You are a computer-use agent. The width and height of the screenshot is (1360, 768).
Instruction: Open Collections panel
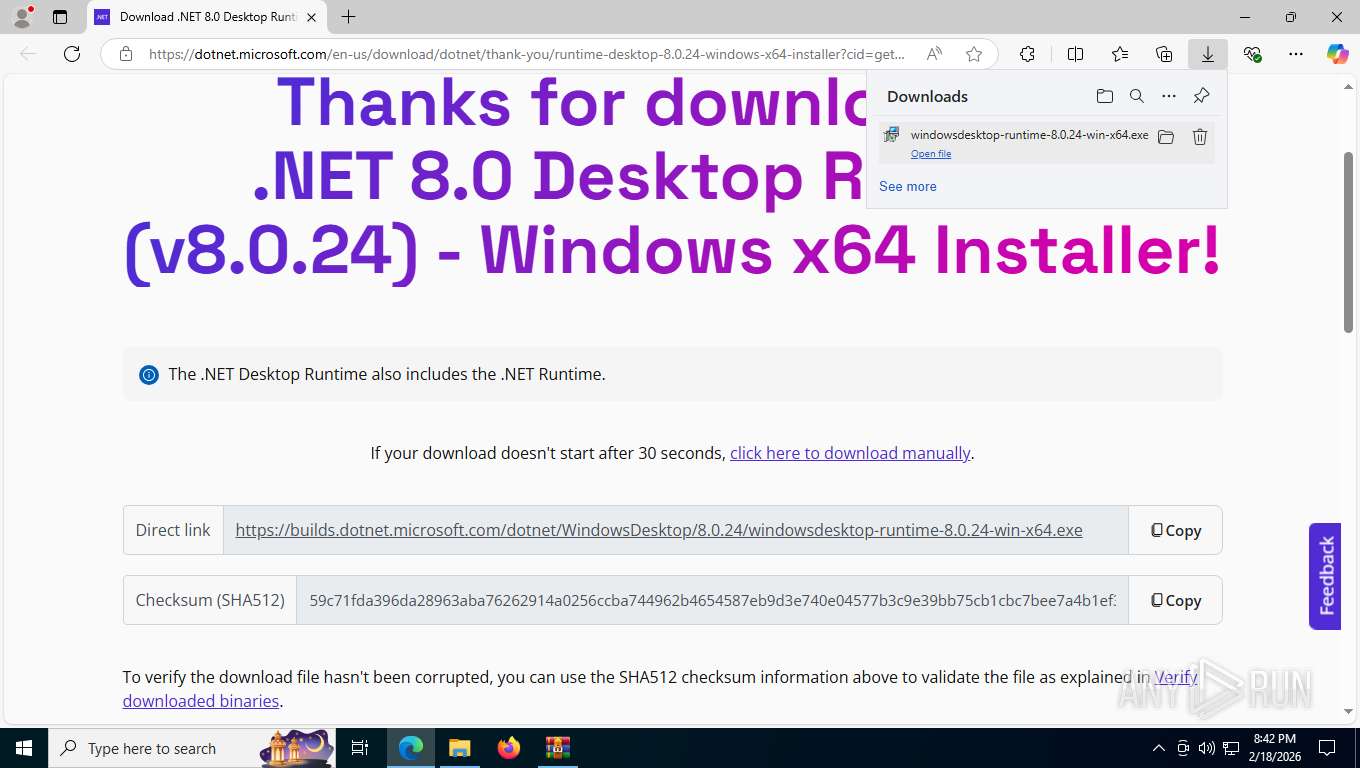pos(1164,54)
